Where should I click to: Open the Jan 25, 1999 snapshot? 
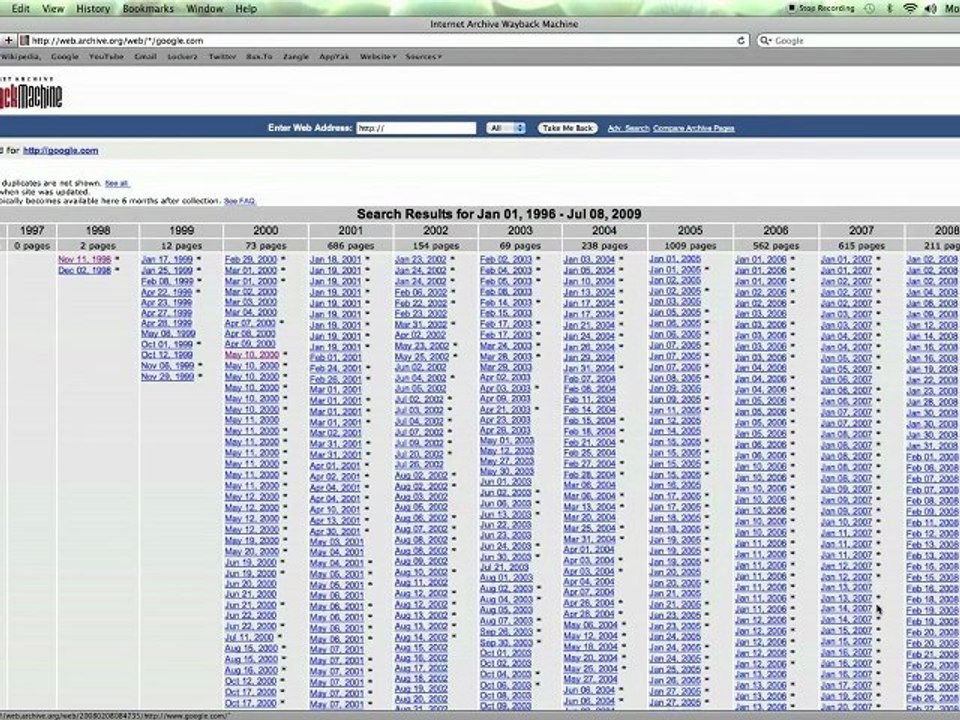(167, 271)
